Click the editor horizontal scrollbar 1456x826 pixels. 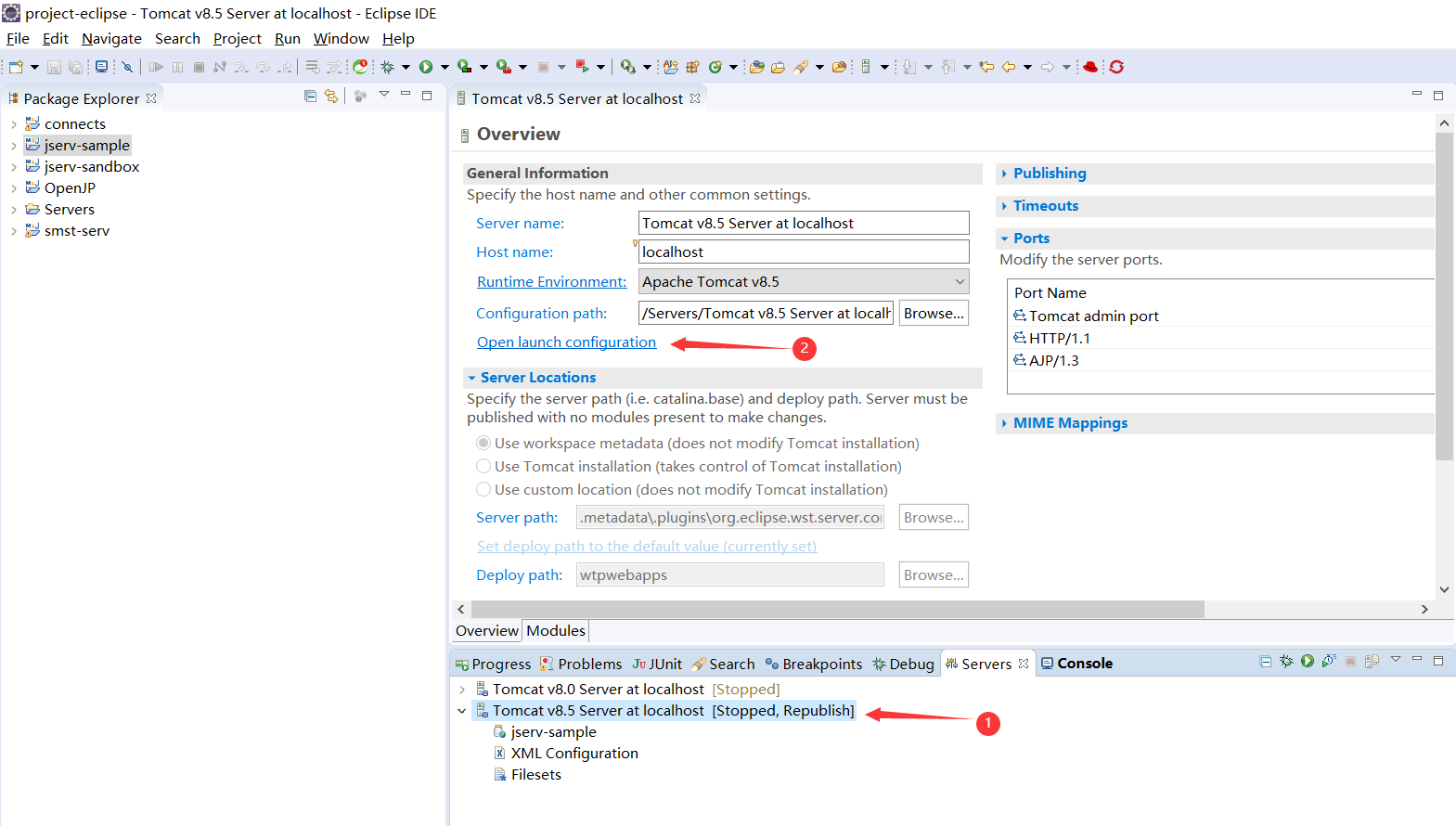click(837, 610)
